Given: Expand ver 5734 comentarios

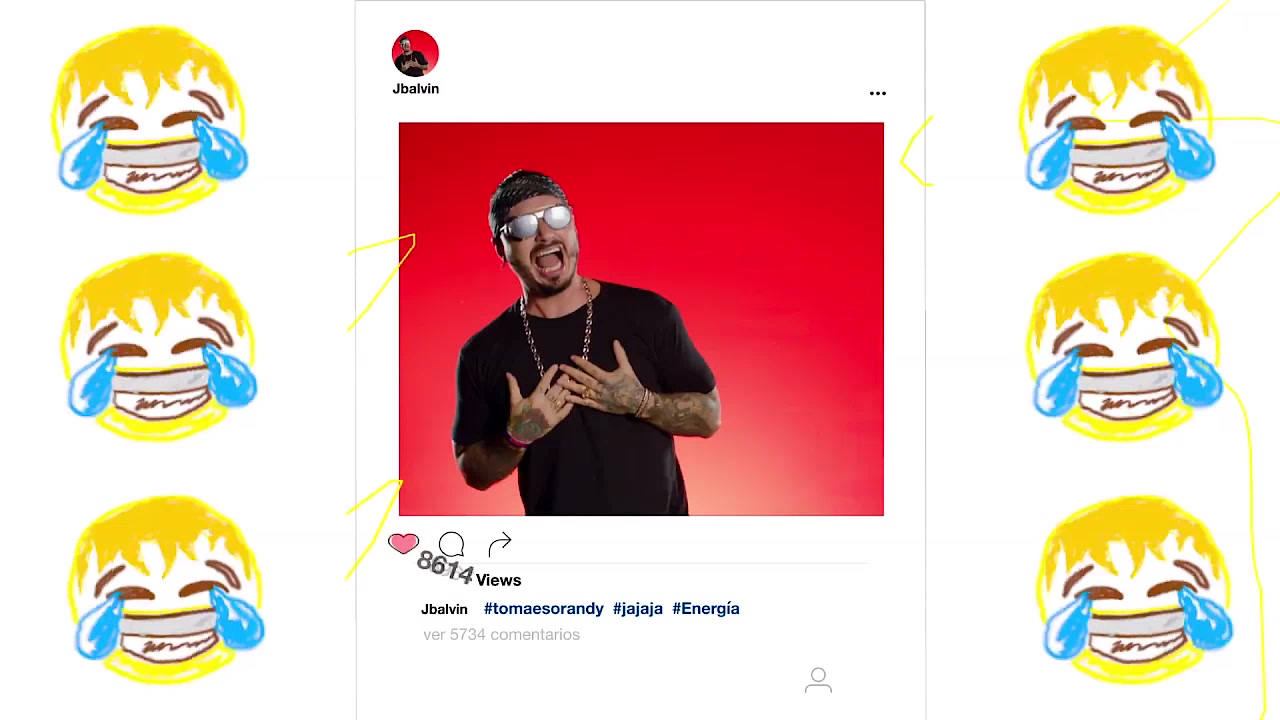Looking at the screenshot, I should (x=501, y=634).
